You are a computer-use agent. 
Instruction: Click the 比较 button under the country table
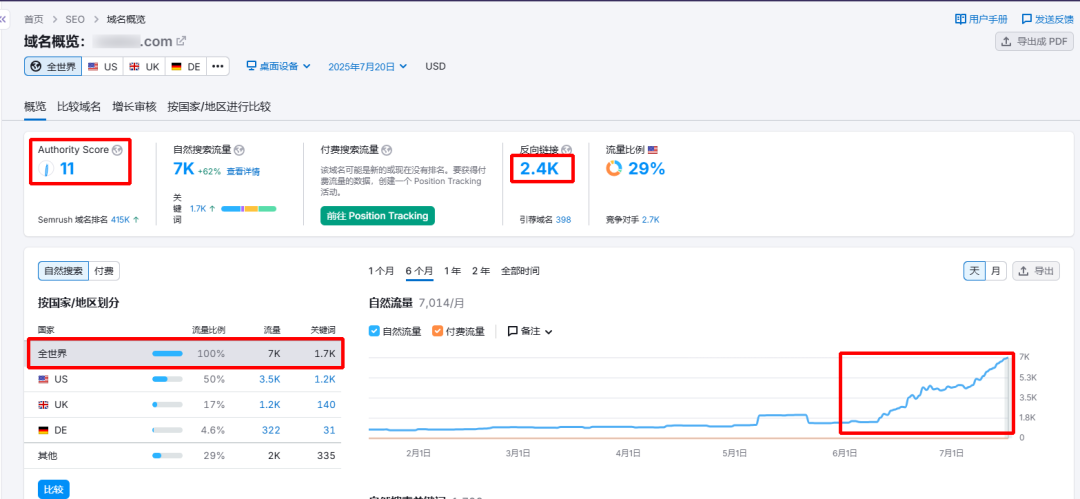54,489
